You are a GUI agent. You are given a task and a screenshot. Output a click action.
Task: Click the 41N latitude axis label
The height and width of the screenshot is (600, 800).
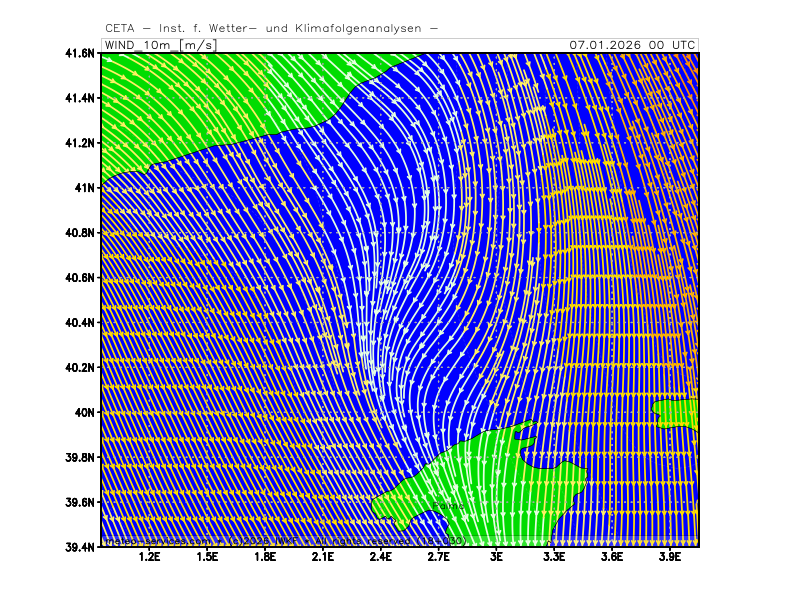84,188
